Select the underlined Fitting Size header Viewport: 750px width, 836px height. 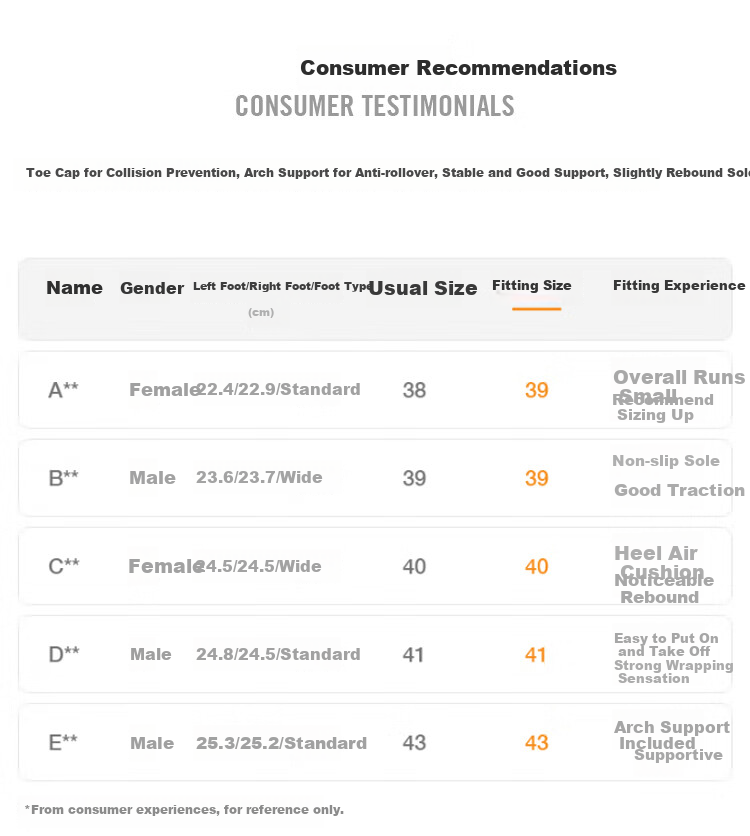tap(531, 286)
